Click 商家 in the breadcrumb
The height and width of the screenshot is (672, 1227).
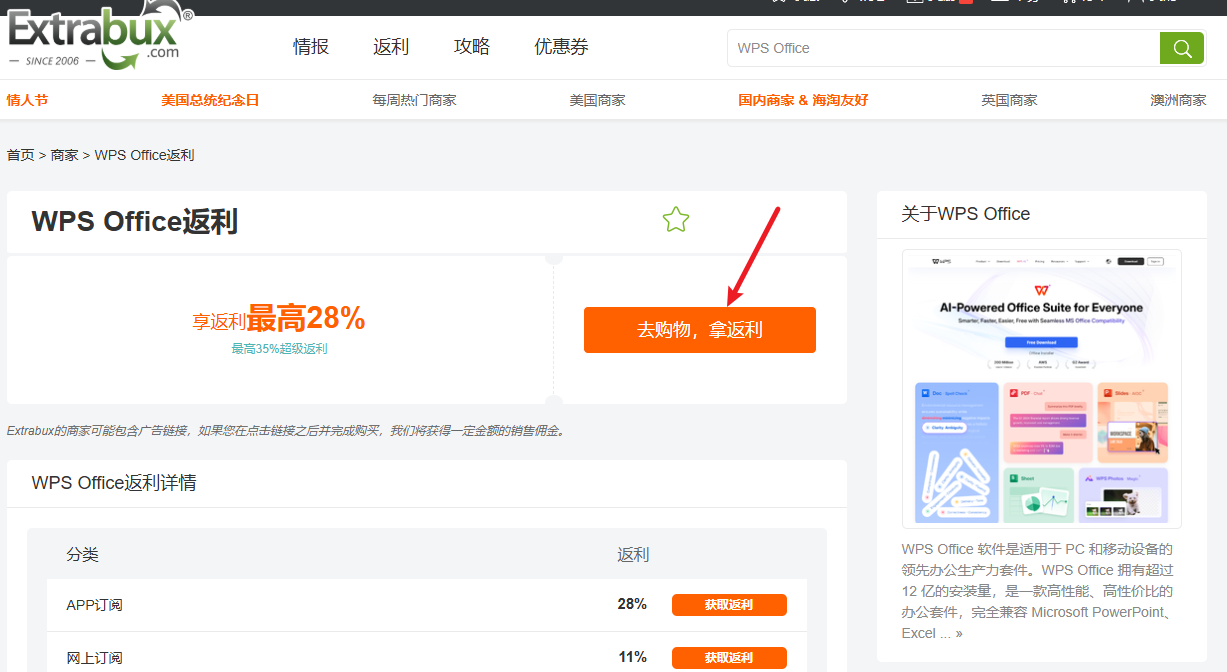65,155
